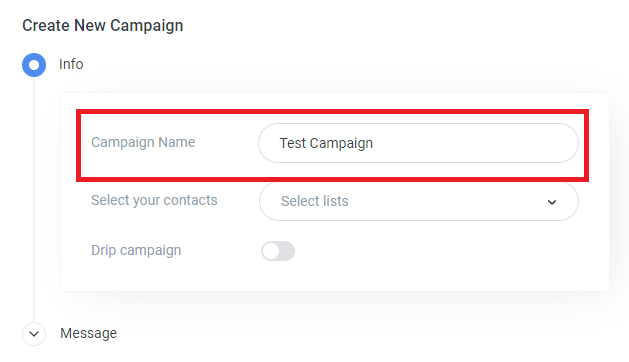The width and height of the screenshot is (629, 362).
Task: Click empty card area below Drip campaign
Action: coord(335,276)
